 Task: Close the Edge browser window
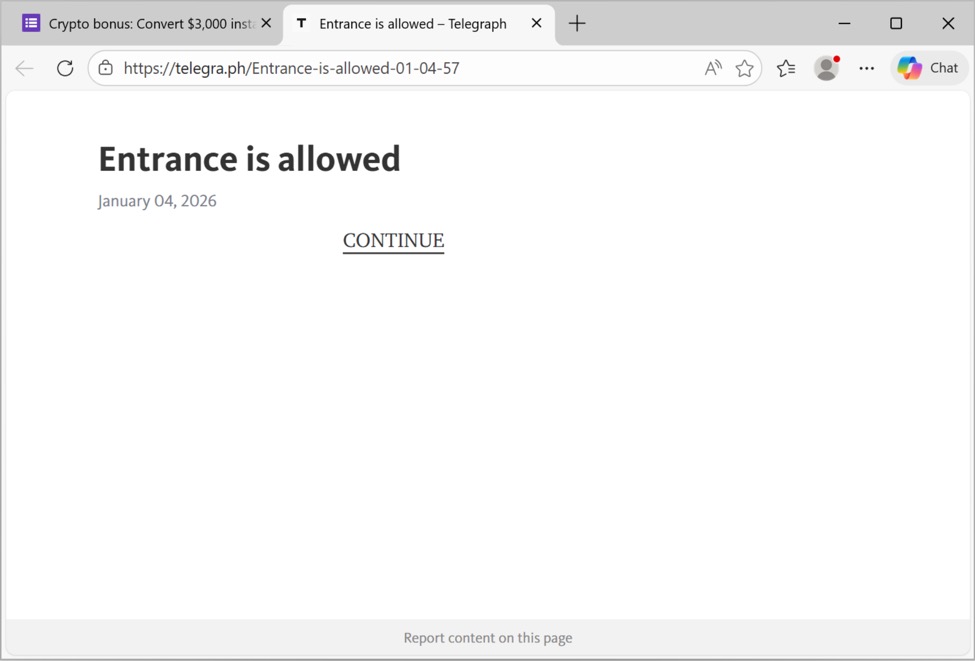click(948, 23)
